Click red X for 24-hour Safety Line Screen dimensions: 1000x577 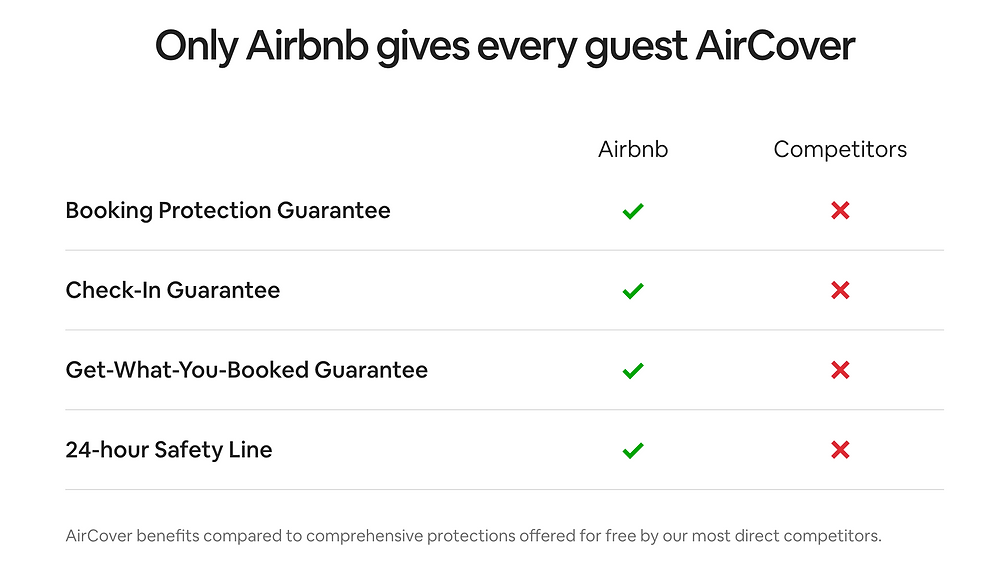(840, 450)
